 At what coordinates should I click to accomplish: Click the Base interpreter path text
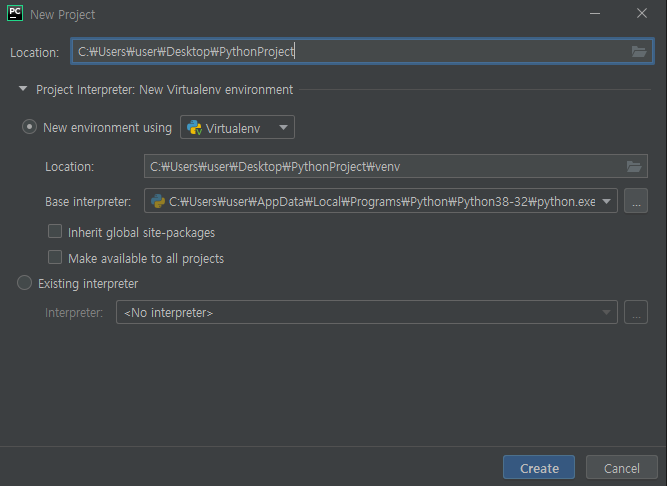[x=382, y=201]
